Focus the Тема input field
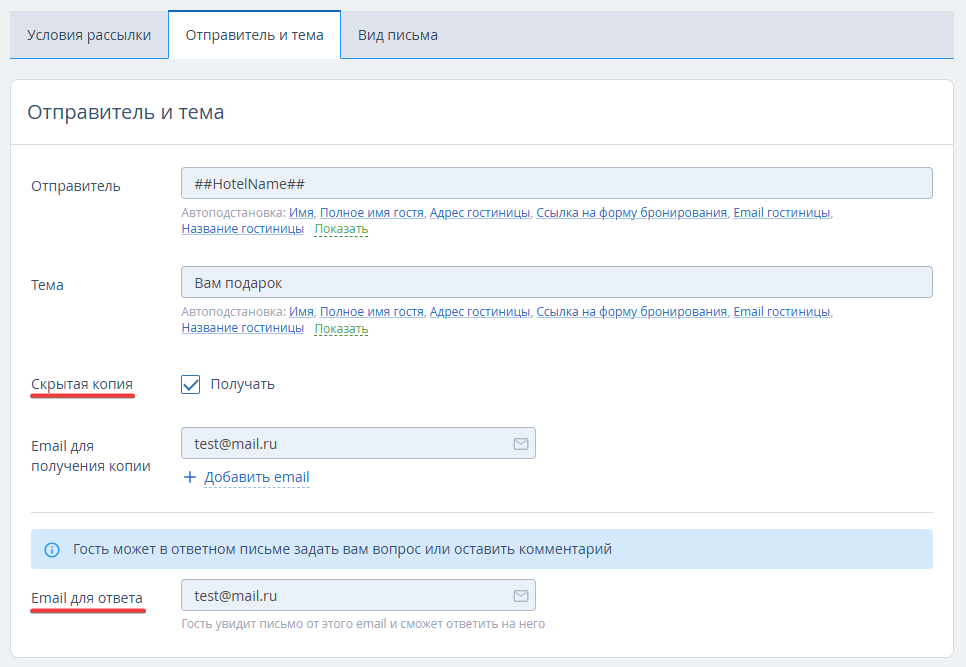 pyautogui.click(x=556, y=283)
